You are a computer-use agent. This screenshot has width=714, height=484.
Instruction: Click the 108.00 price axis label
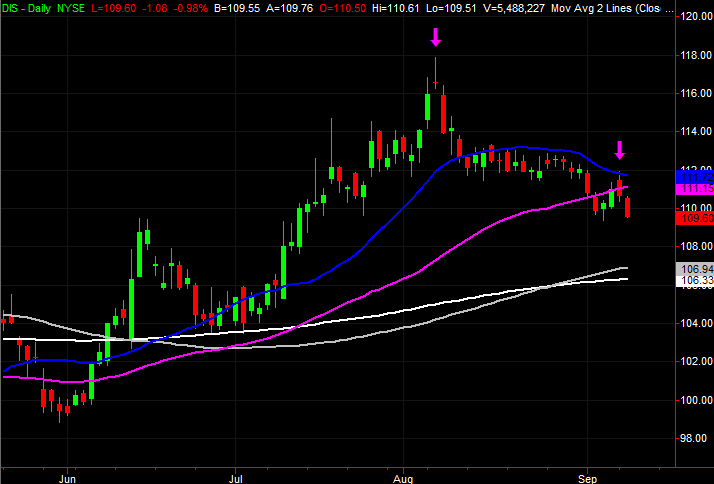(697, 246)
